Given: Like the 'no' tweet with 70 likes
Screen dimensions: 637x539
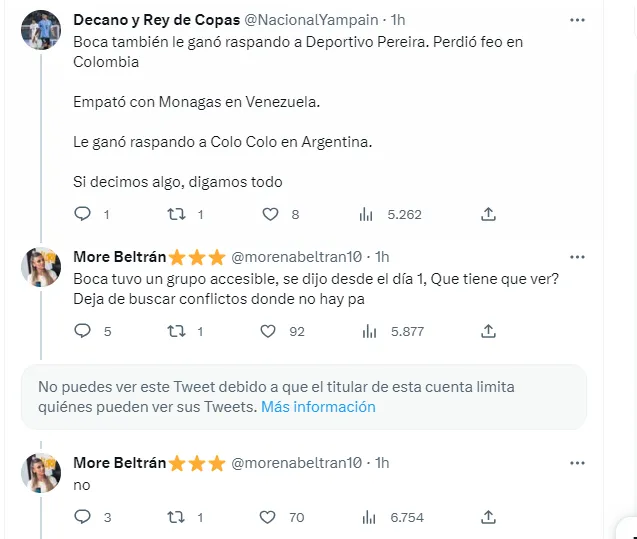Looking at the screenshot, I should pos(267,517).
